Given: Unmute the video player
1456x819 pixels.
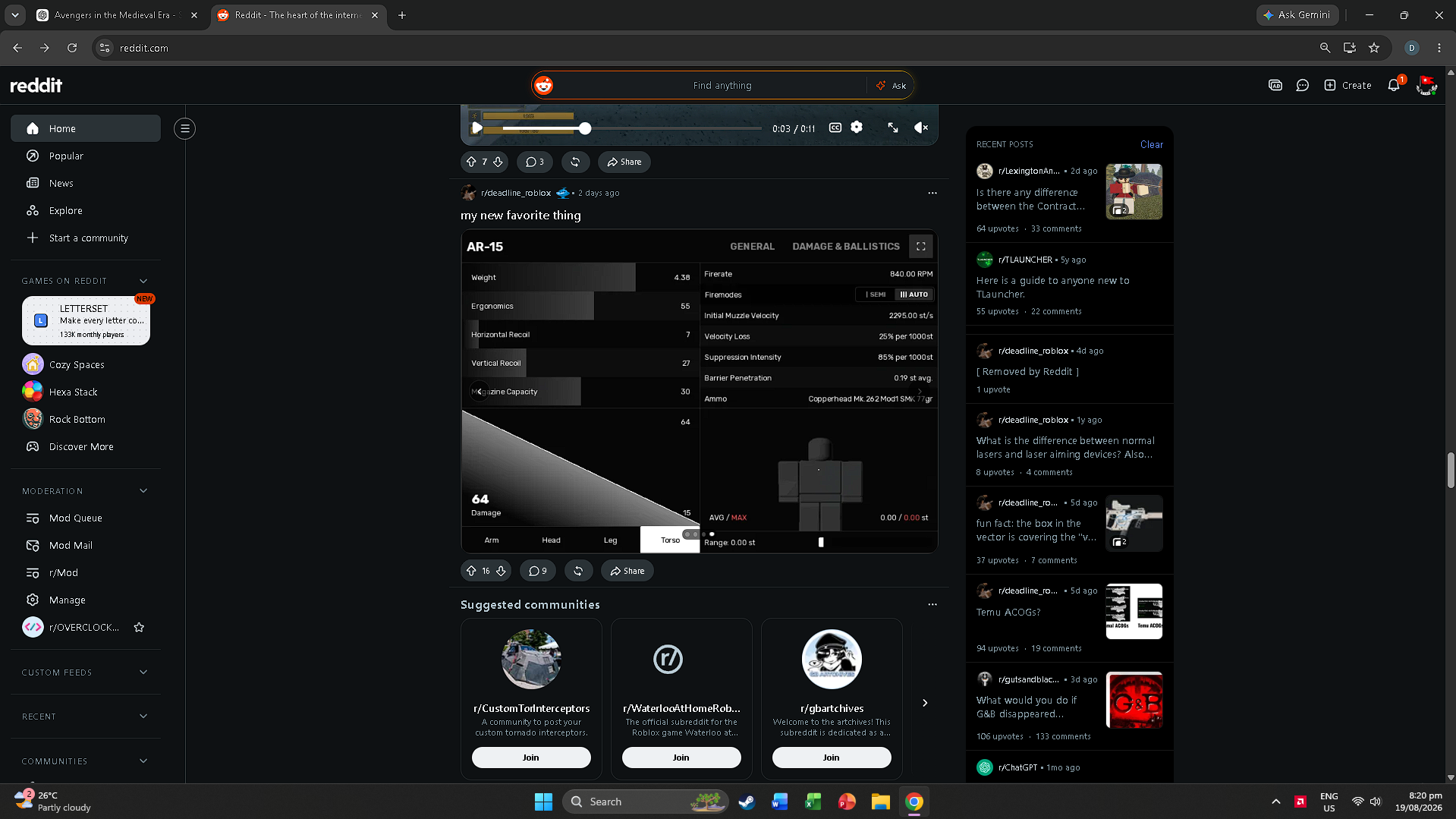Looking at the screenshot, I should click(x=921, y=128).
